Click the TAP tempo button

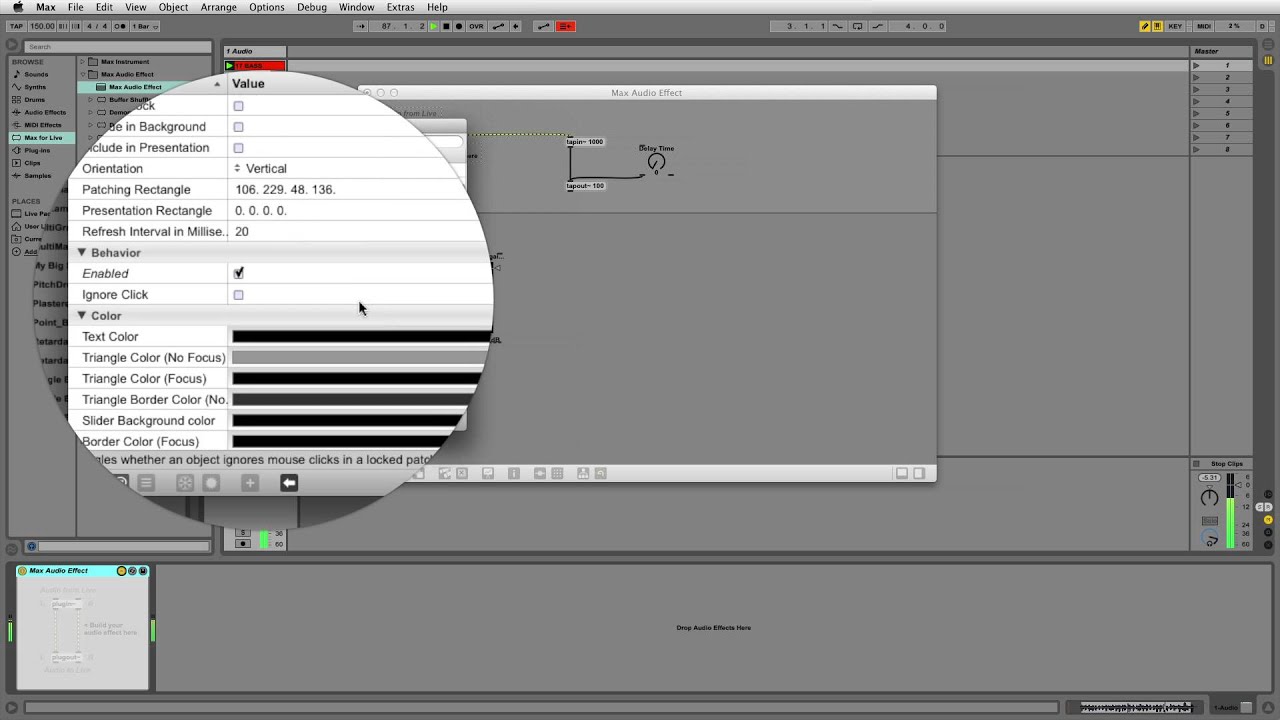pos(16,26)
